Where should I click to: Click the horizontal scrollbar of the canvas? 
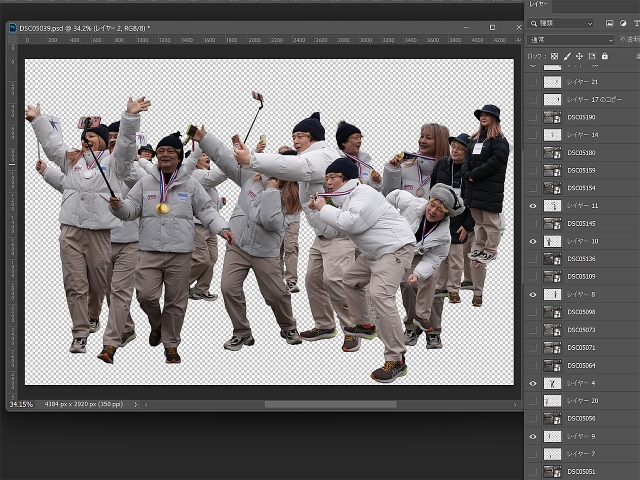pyautogui.click(x=330, y=404)
